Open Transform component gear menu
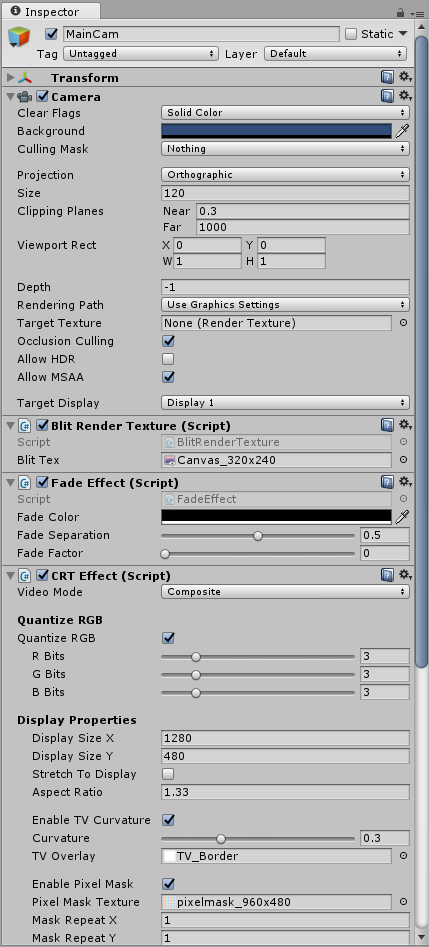This screenshot has height=947, width=429. [405, 77]
